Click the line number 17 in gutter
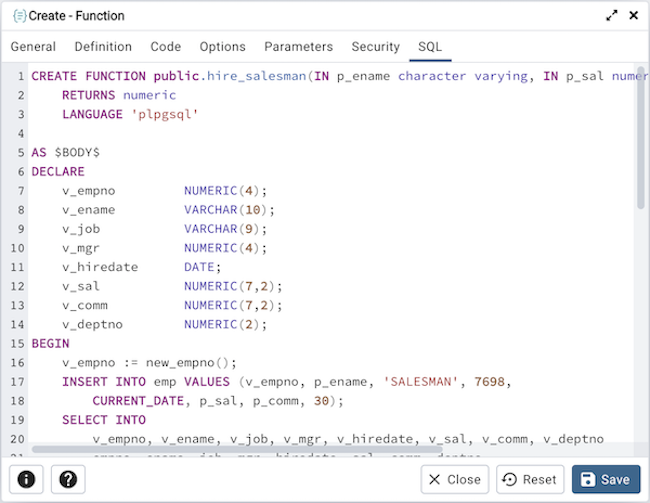Screen dimensions: 650x503 pyautogui.click(x=17, y=382)
